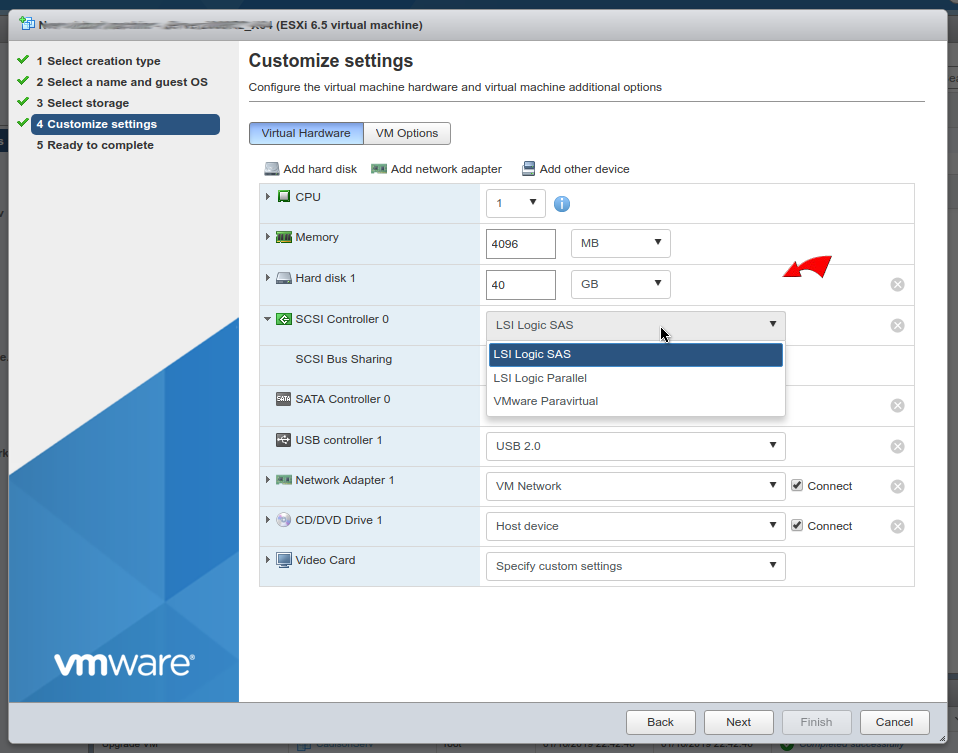The width and height of the screenshot is (958, 753).
Task: Click the Memory module icon
Action: click(x=284, y=237)
